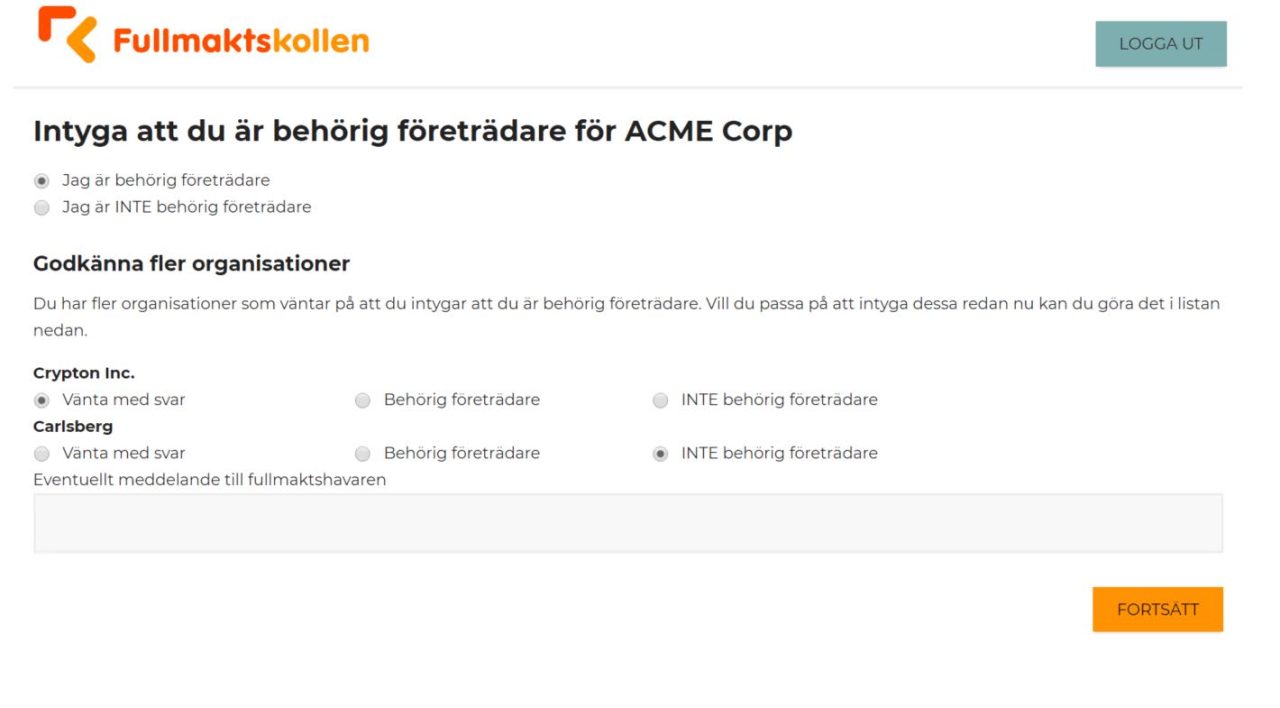
Task: Click the horizontal divider line below the header
Action: pos(627,88)
